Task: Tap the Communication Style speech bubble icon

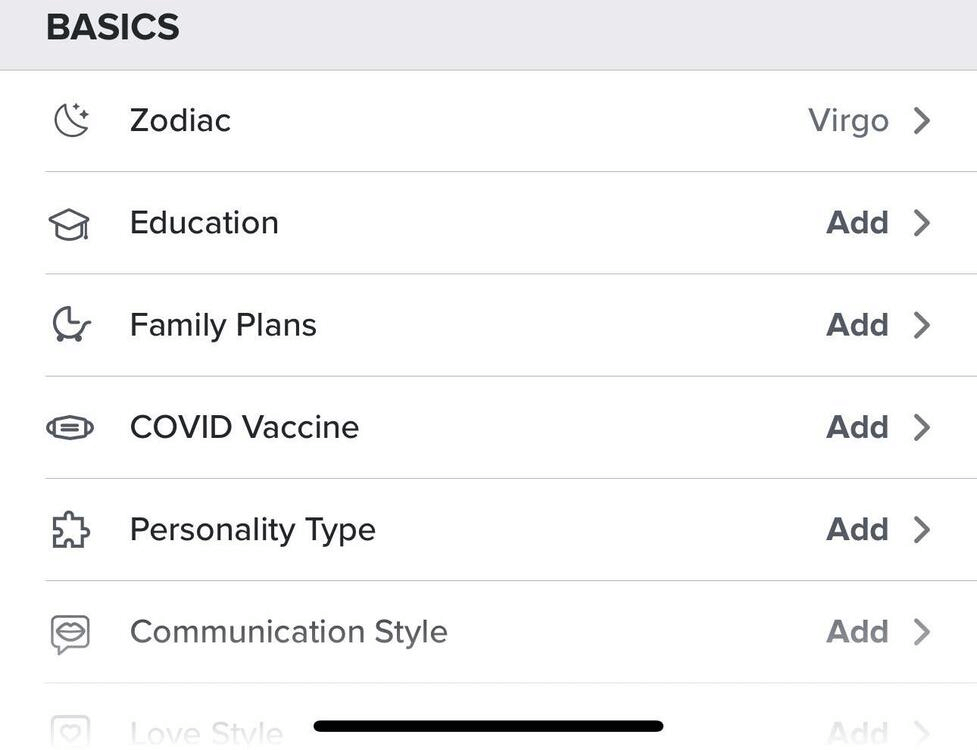Action: [x=70, y=633]
